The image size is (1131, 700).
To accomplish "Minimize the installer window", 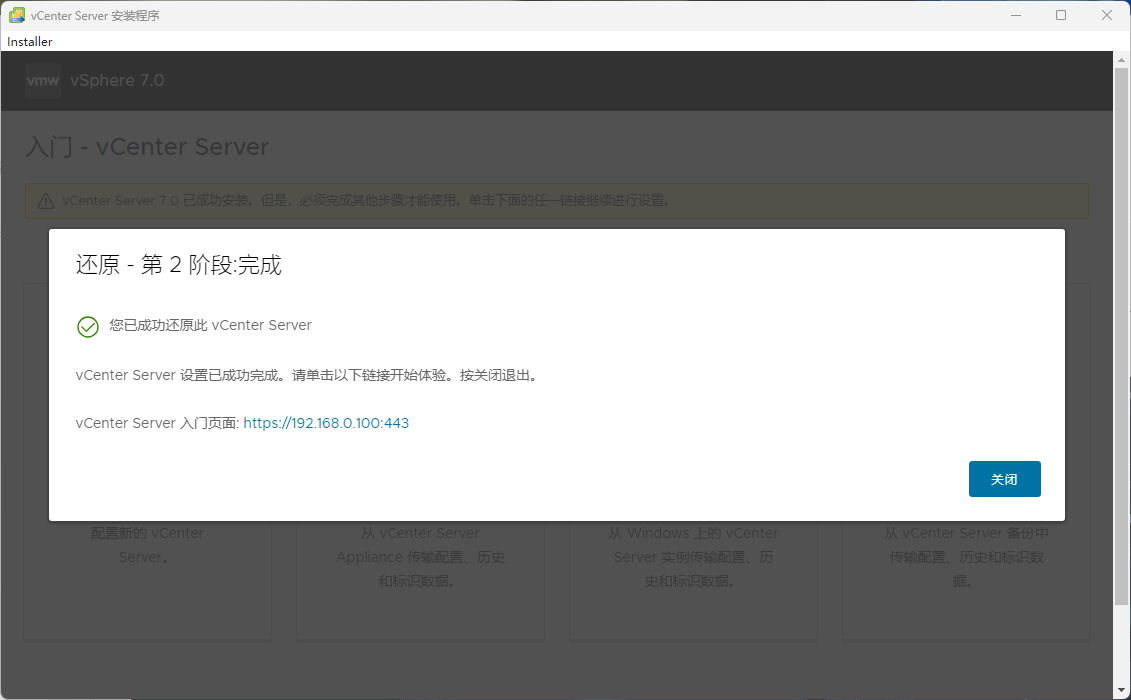I will pyautogui.click(x=1015, y=15).
